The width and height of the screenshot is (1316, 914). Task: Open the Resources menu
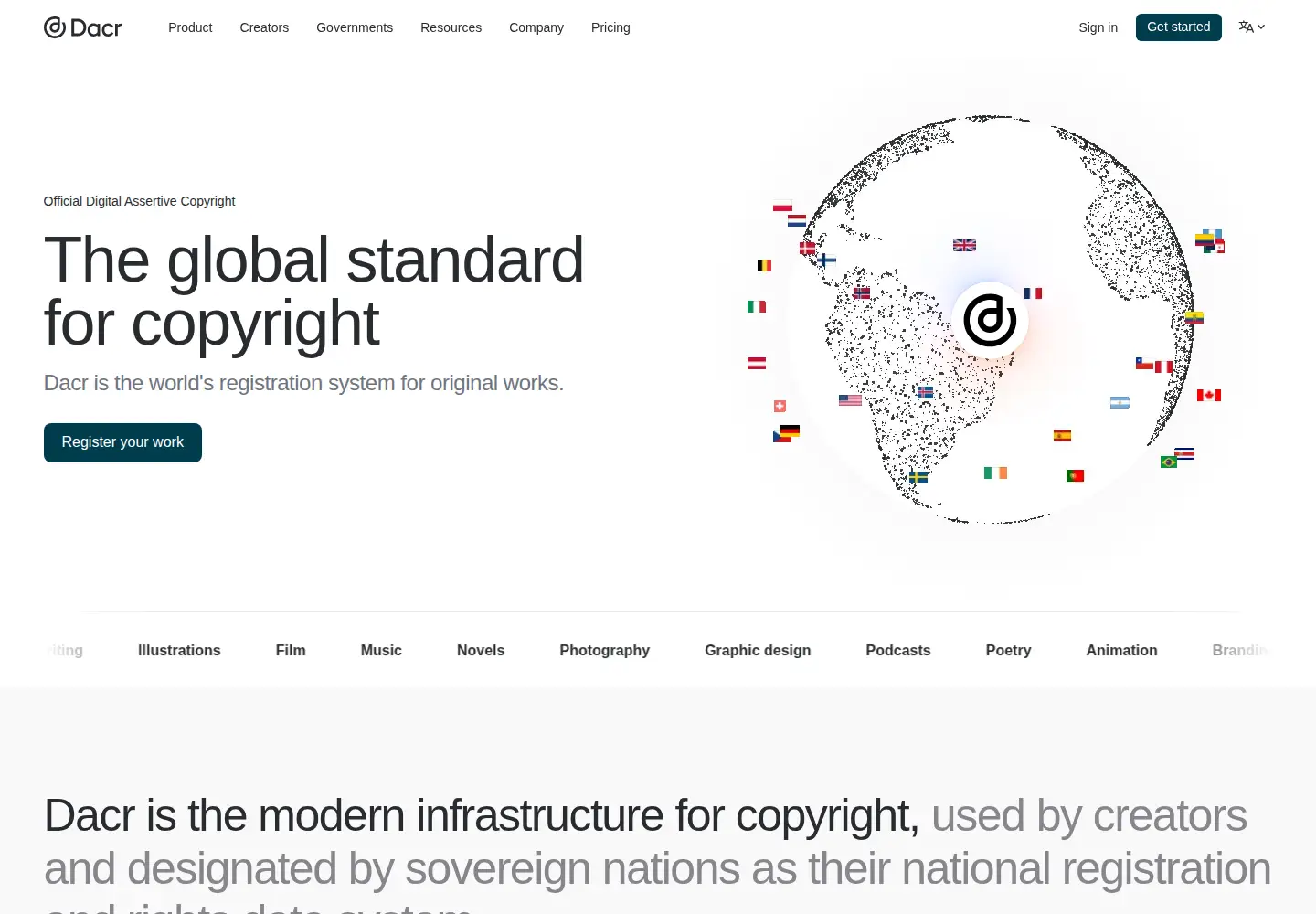pos(451,27)
